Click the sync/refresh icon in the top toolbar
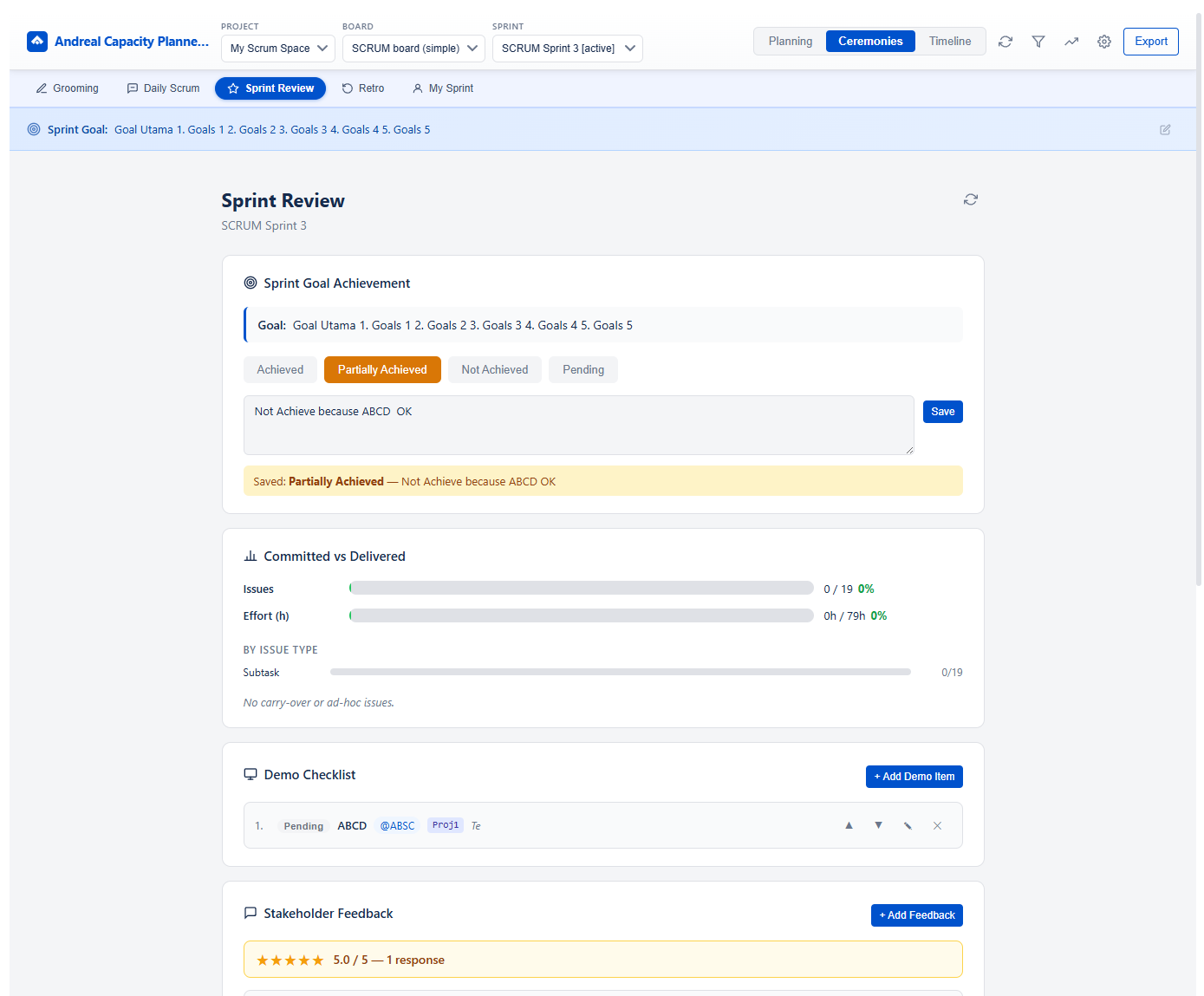This screenshot has width=1204, height=996. (1005, 41)
